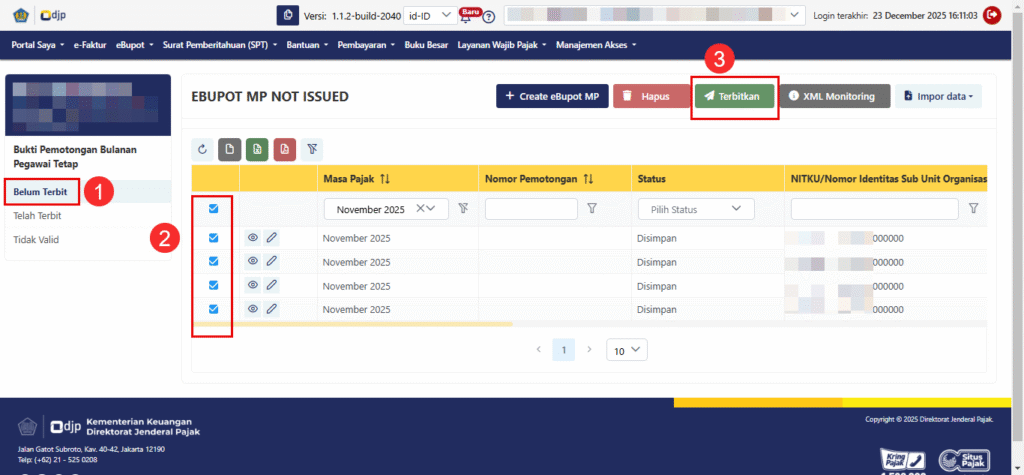Screen dimensions: 1024x475
Task: Expand the id-ID language dropdown
Action: point(431,15)
